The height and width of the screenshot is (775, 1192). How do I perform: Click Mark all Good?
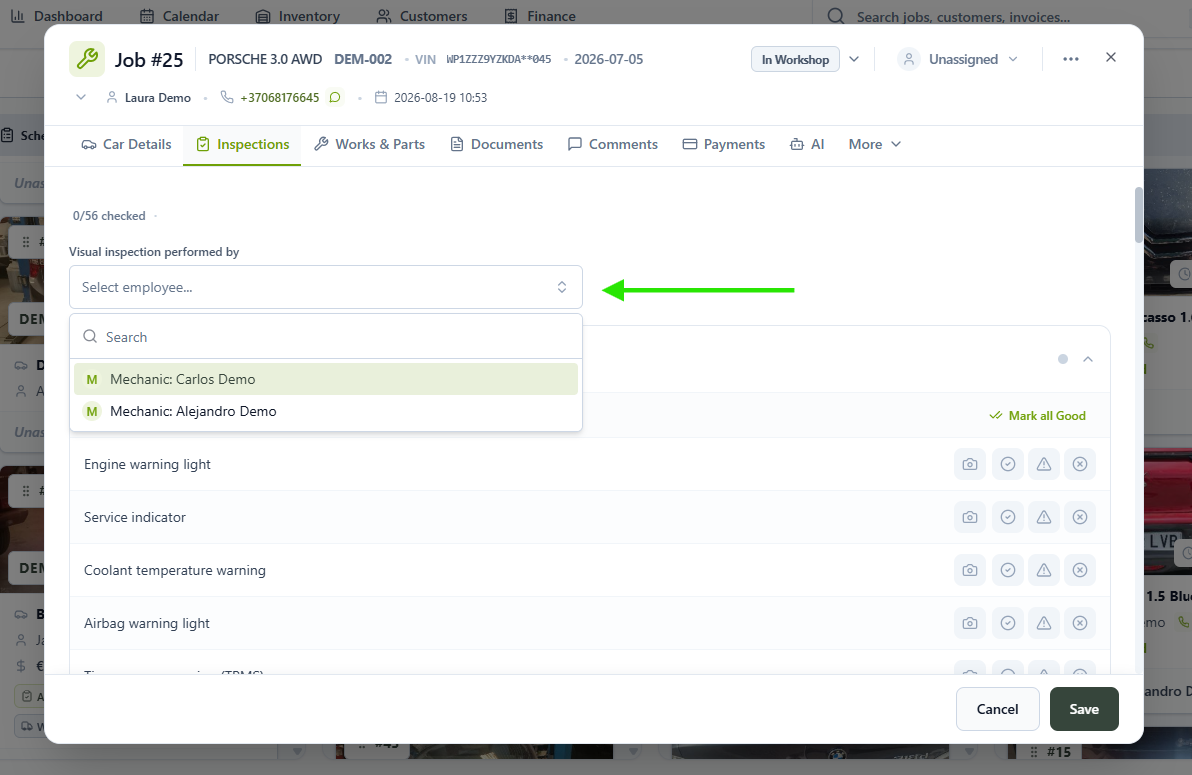(1037, 416)
